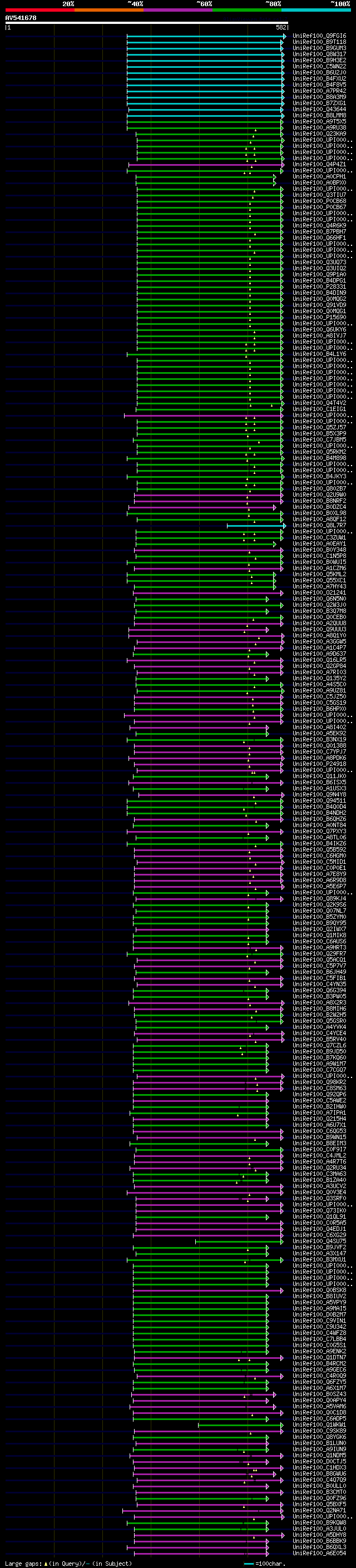The image size is (356, 1568).
Task: Click the purple alignment bar for UniRef100_Q4P4Z1
Action: pos(206,164)
